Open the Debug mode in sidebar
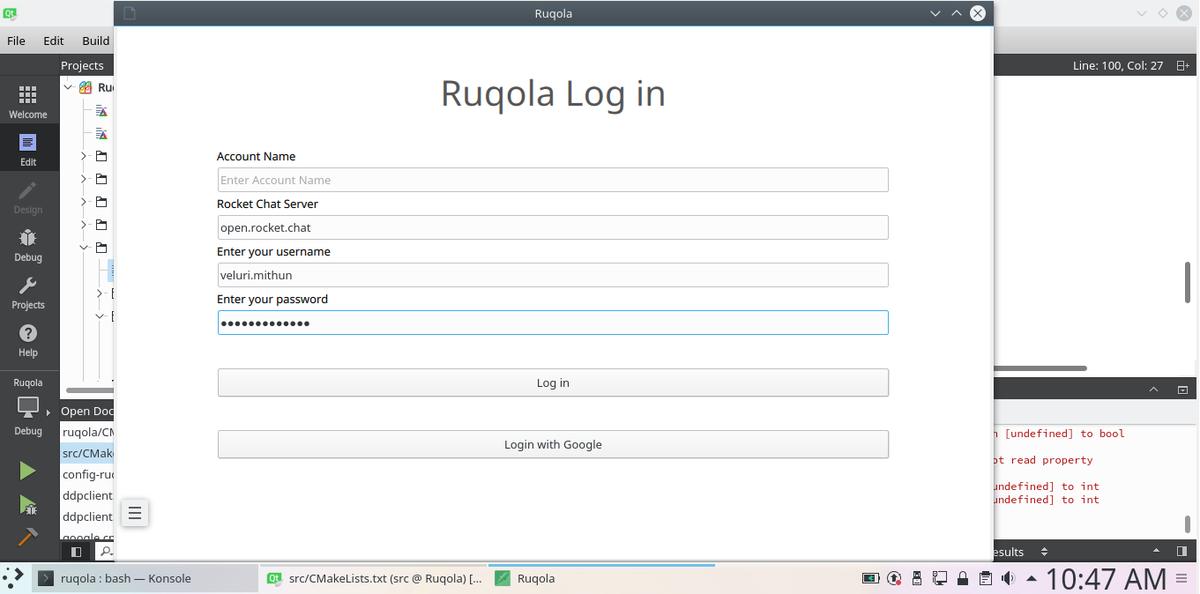Viewport: 1200px width, 594px height. tap(28, 244)
